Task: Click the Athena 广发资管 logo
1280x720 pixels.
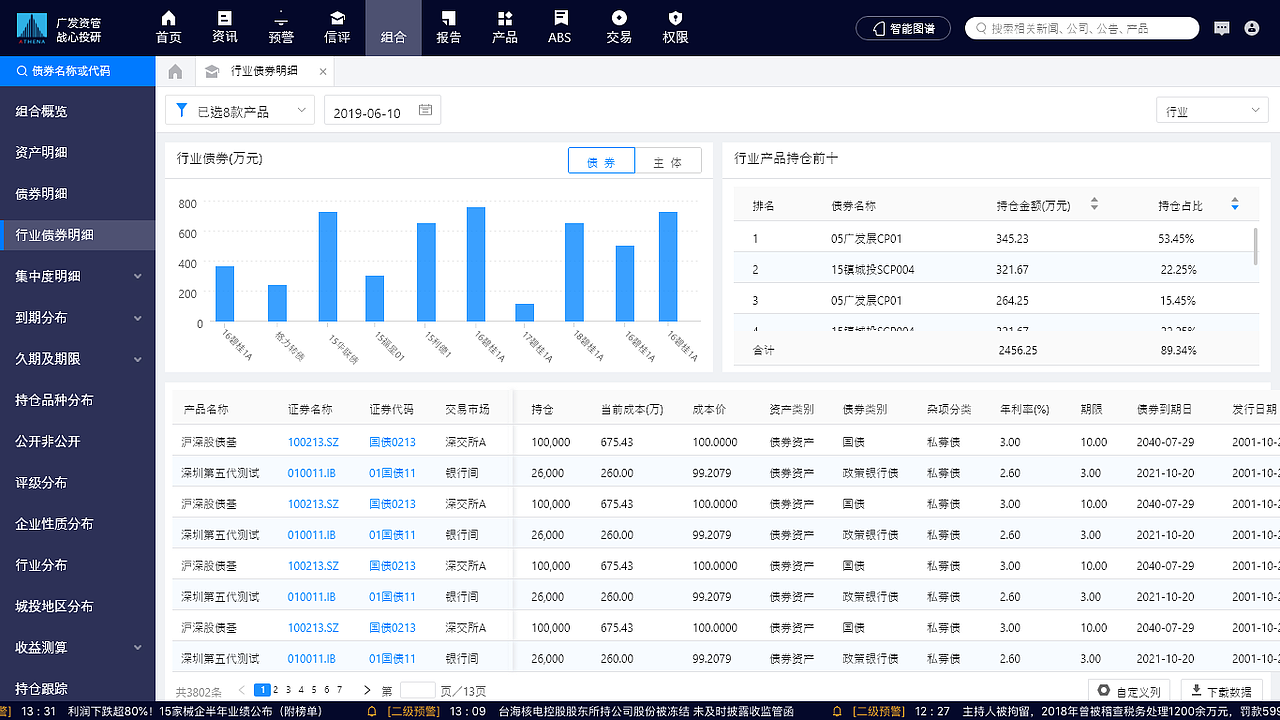Action: click(59, 28)
